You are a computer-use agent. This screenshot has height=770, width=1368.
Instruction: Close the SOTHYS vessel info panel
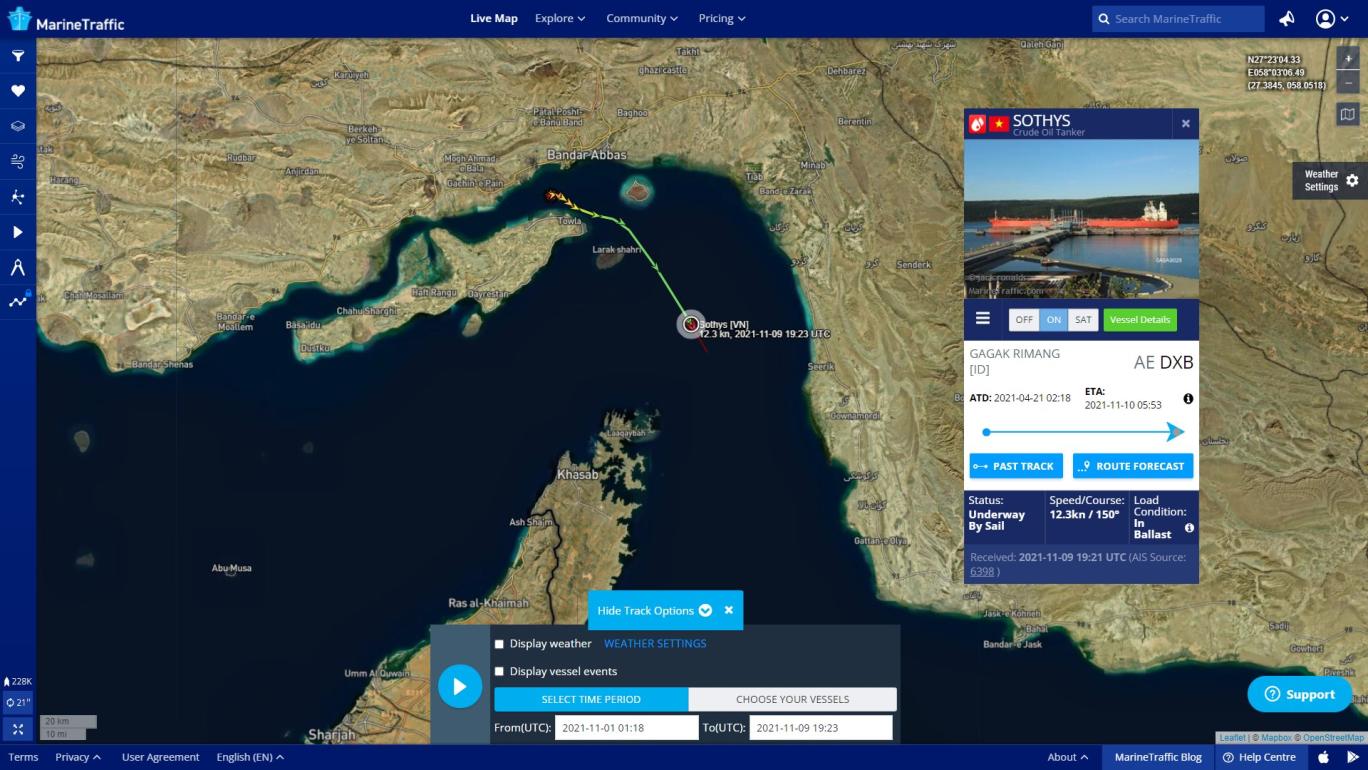point(1186,124)
